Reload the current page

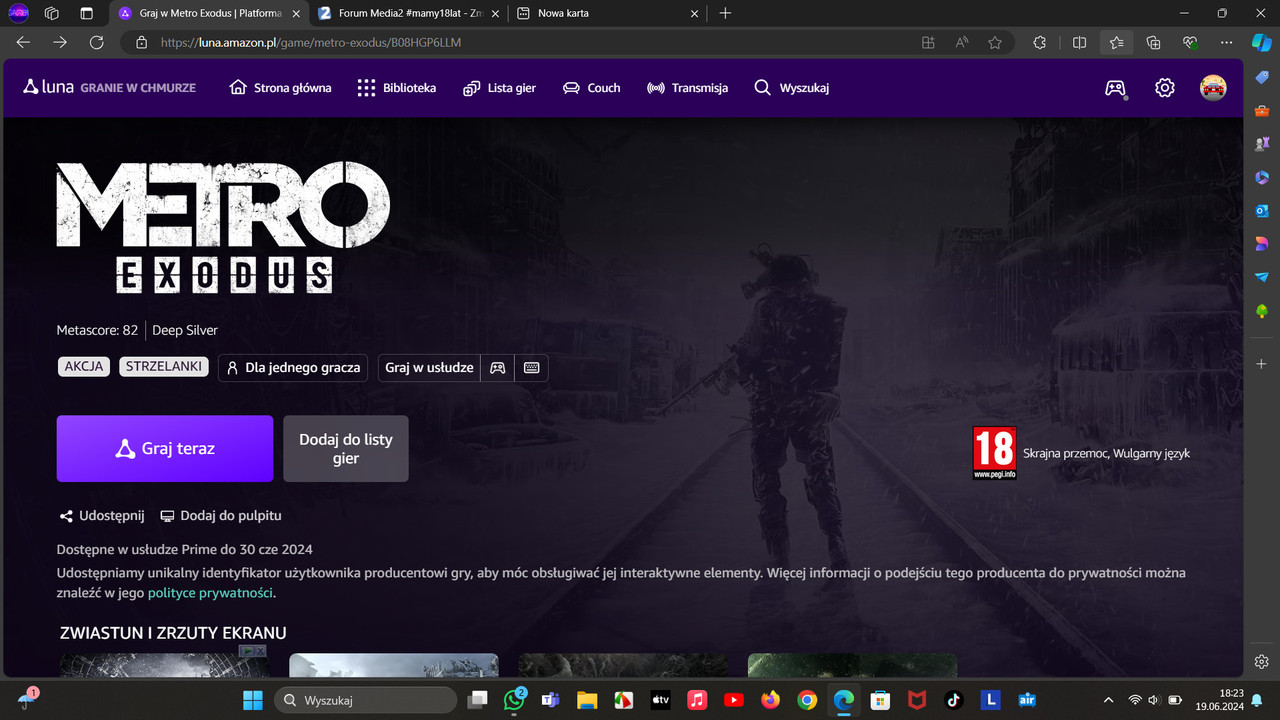96,42
